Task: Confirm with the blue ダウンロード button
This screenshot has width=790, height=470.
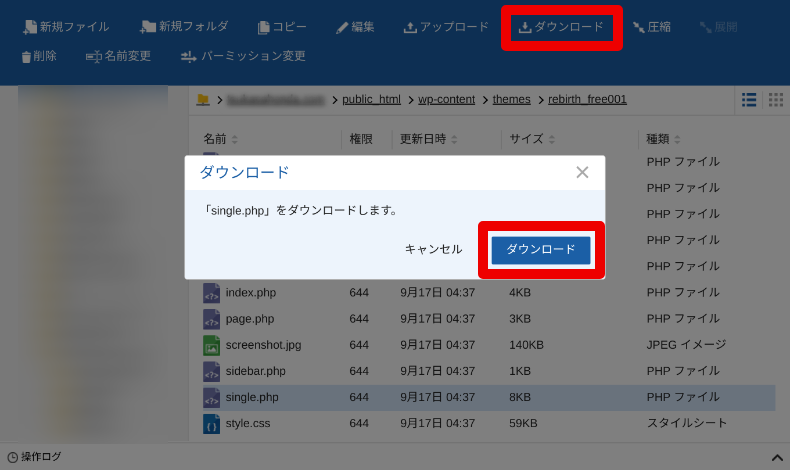Action: [541, 249]
